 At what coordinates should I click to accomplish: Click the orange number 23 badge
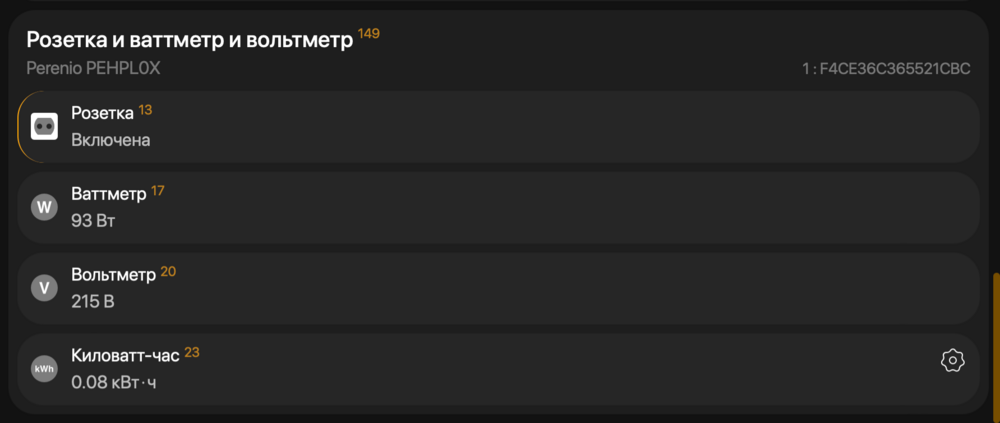192,352
